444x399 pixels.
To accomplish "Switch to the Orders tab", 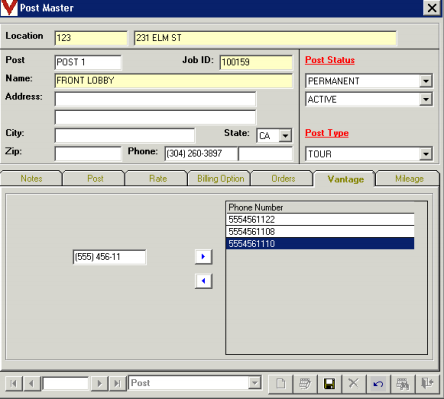I will coord(283,179).
